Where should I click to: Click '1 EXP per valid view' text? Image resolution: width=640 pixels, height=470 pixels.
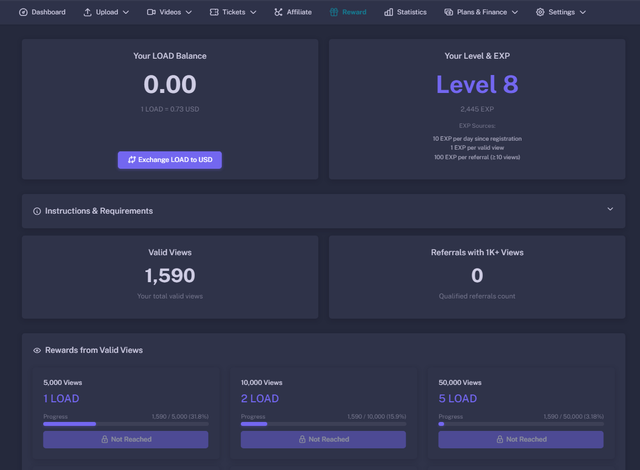(x=477, y=148)
